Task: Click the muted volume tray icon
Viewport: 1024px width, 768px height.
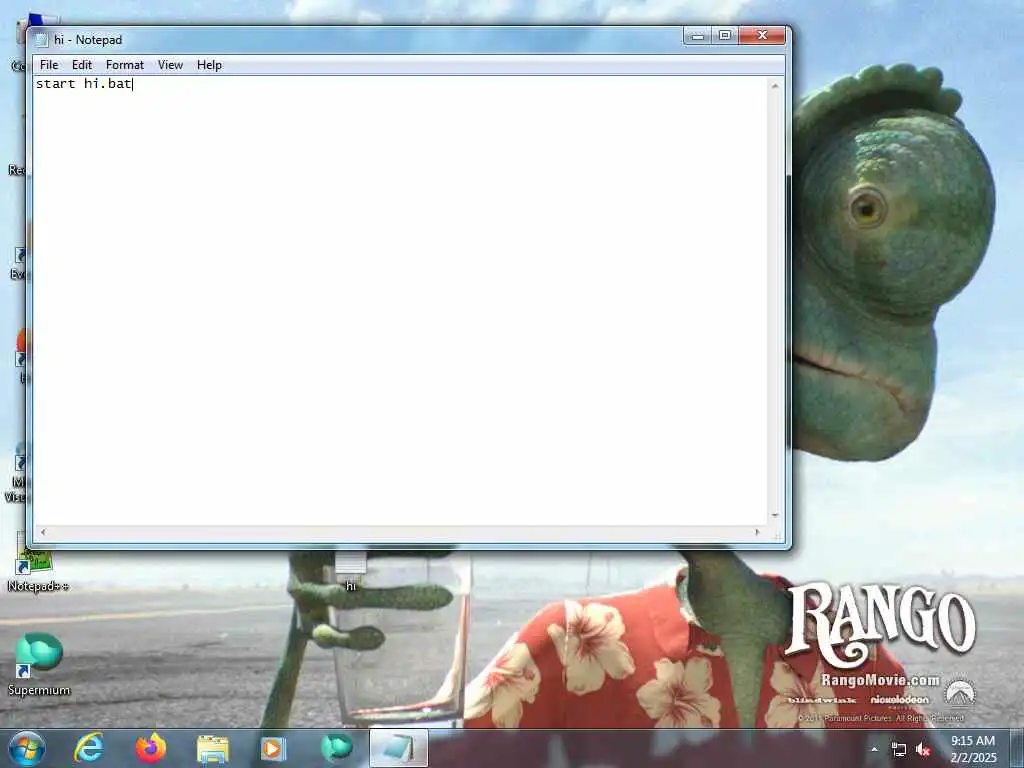Action: [923, 750]
